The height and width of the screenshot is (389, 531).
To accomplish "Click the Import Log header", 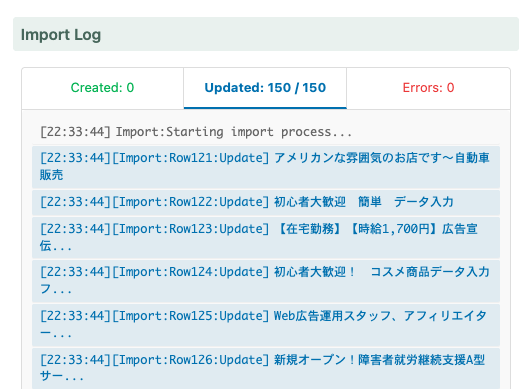I will [x=266, y=34].
